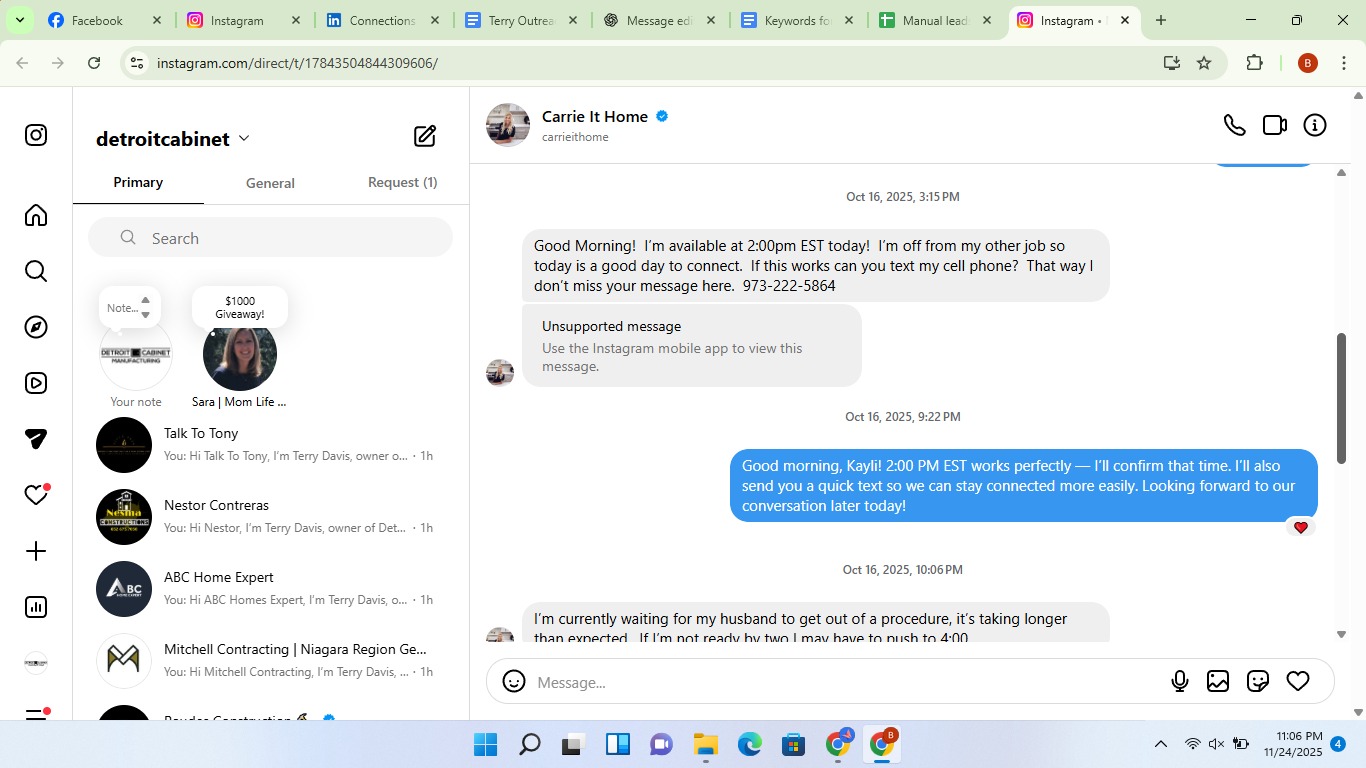Viewport: 1366px width, 768px height.
Task: Open the Chrome tab search dropdown
Action: [19, 20]
